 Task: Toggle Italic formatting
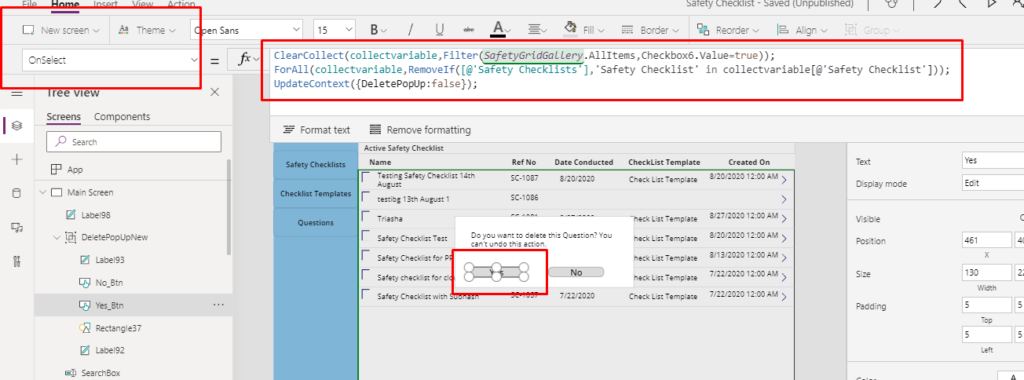pos(411,30)
